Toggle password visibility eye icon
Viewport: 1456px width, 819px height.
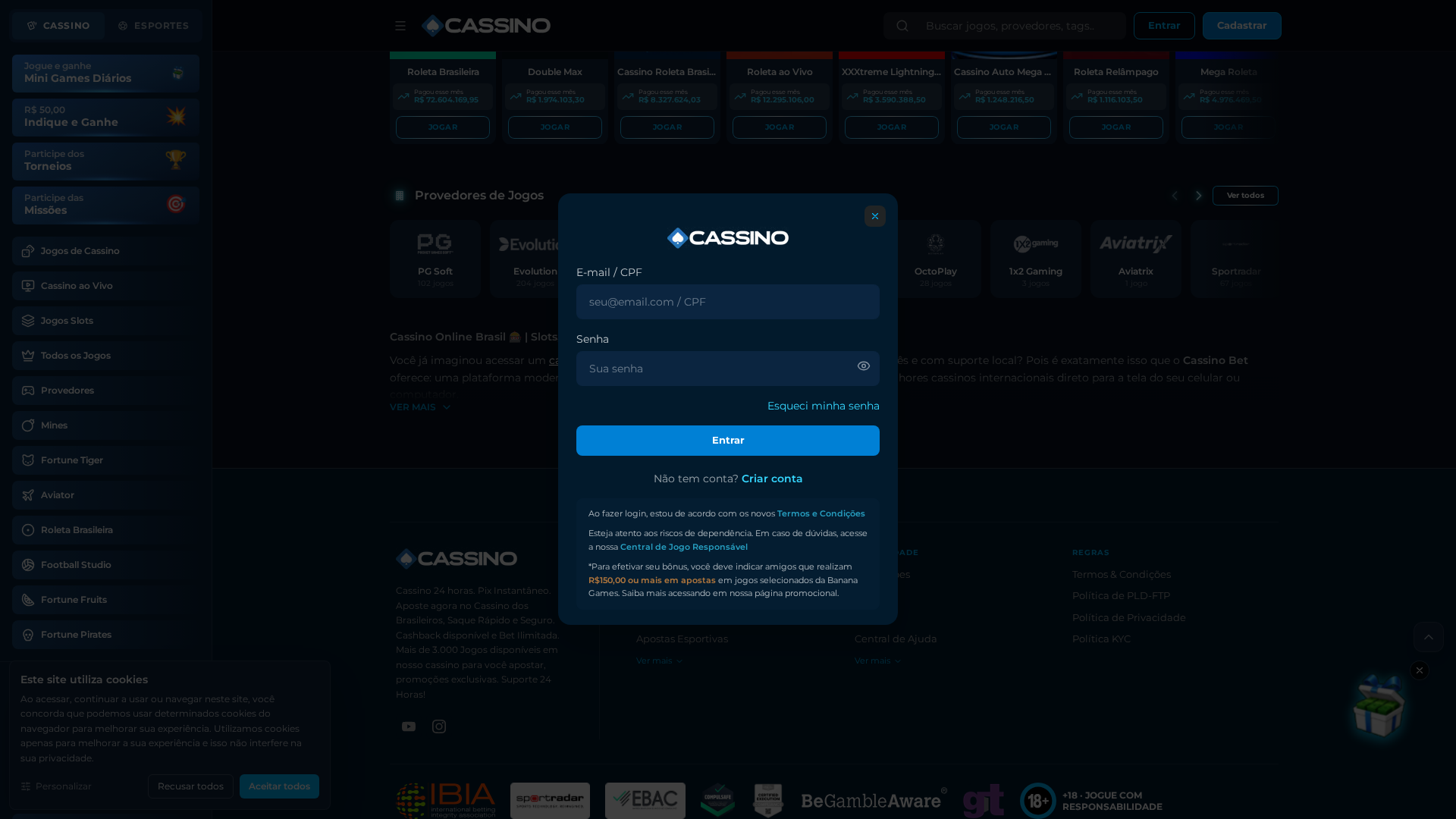[864, 366]
